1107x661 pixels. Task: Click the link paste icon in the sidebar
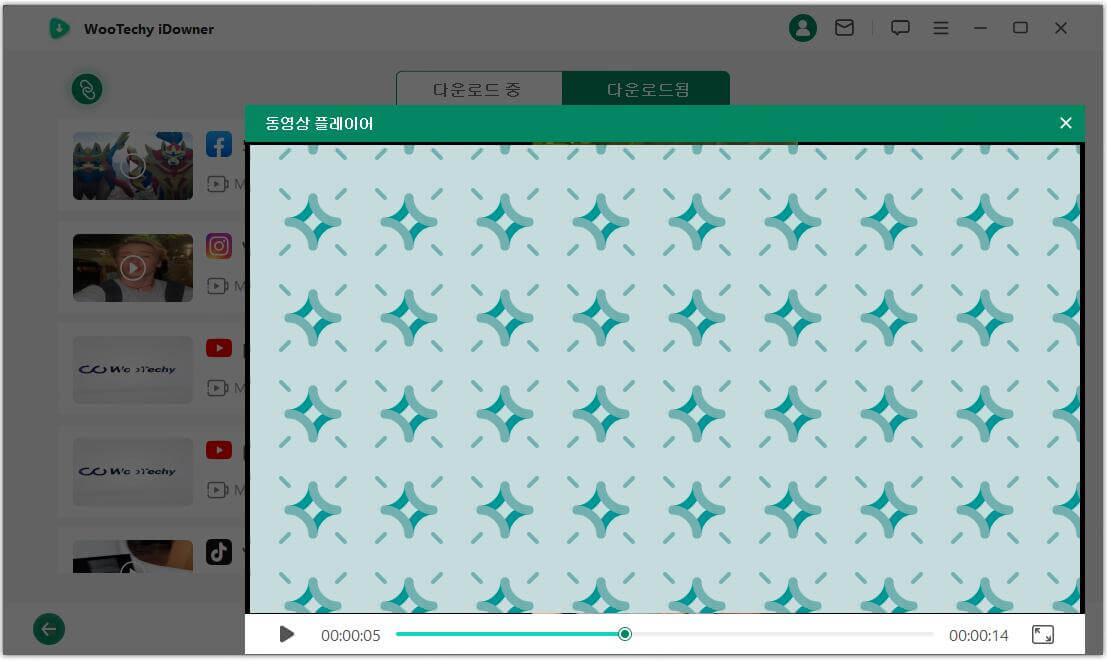coord(87,89)
